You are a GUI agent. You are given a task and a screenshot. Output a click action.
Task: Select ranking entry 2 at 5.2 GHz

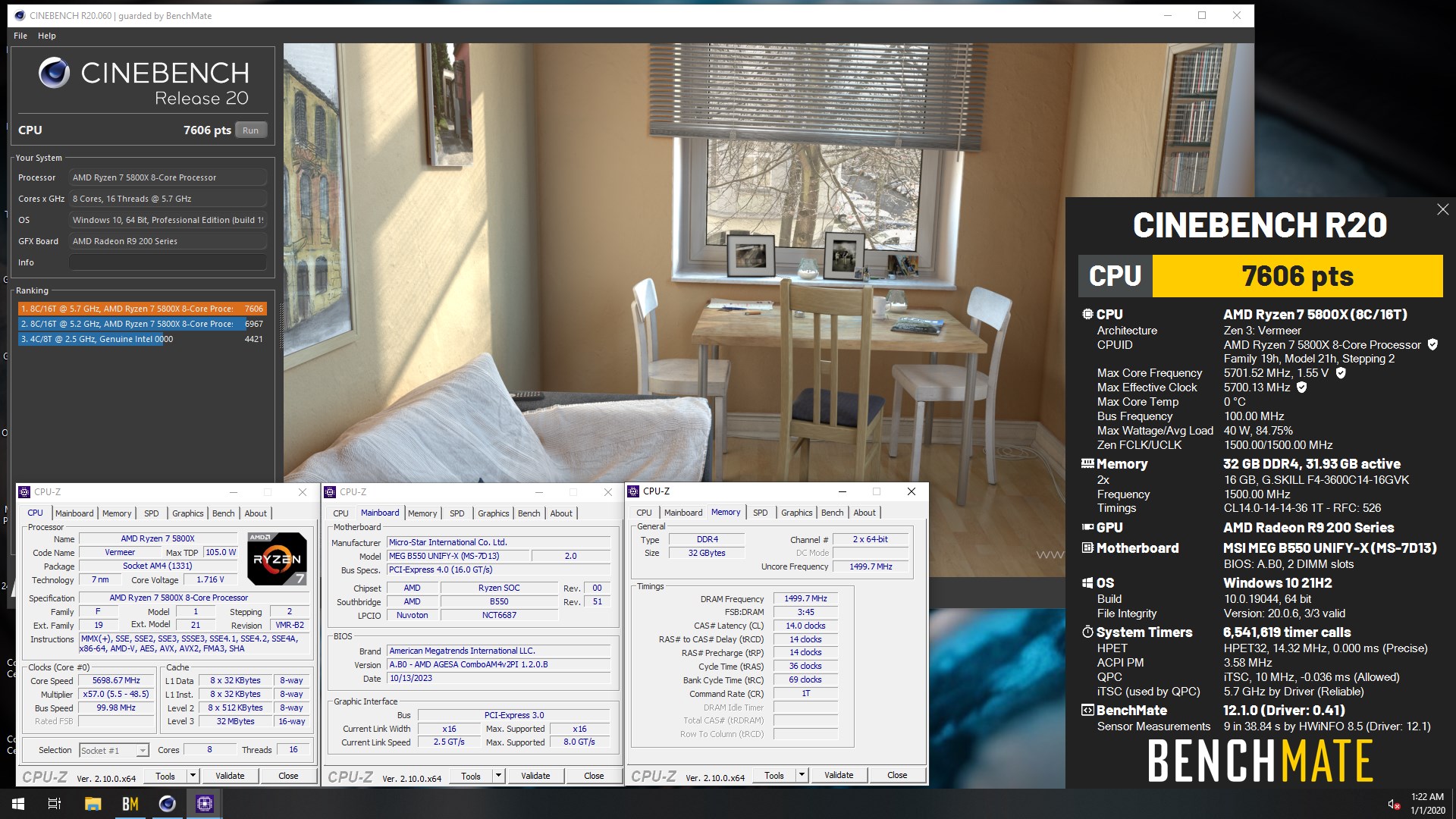pos(142,324)
